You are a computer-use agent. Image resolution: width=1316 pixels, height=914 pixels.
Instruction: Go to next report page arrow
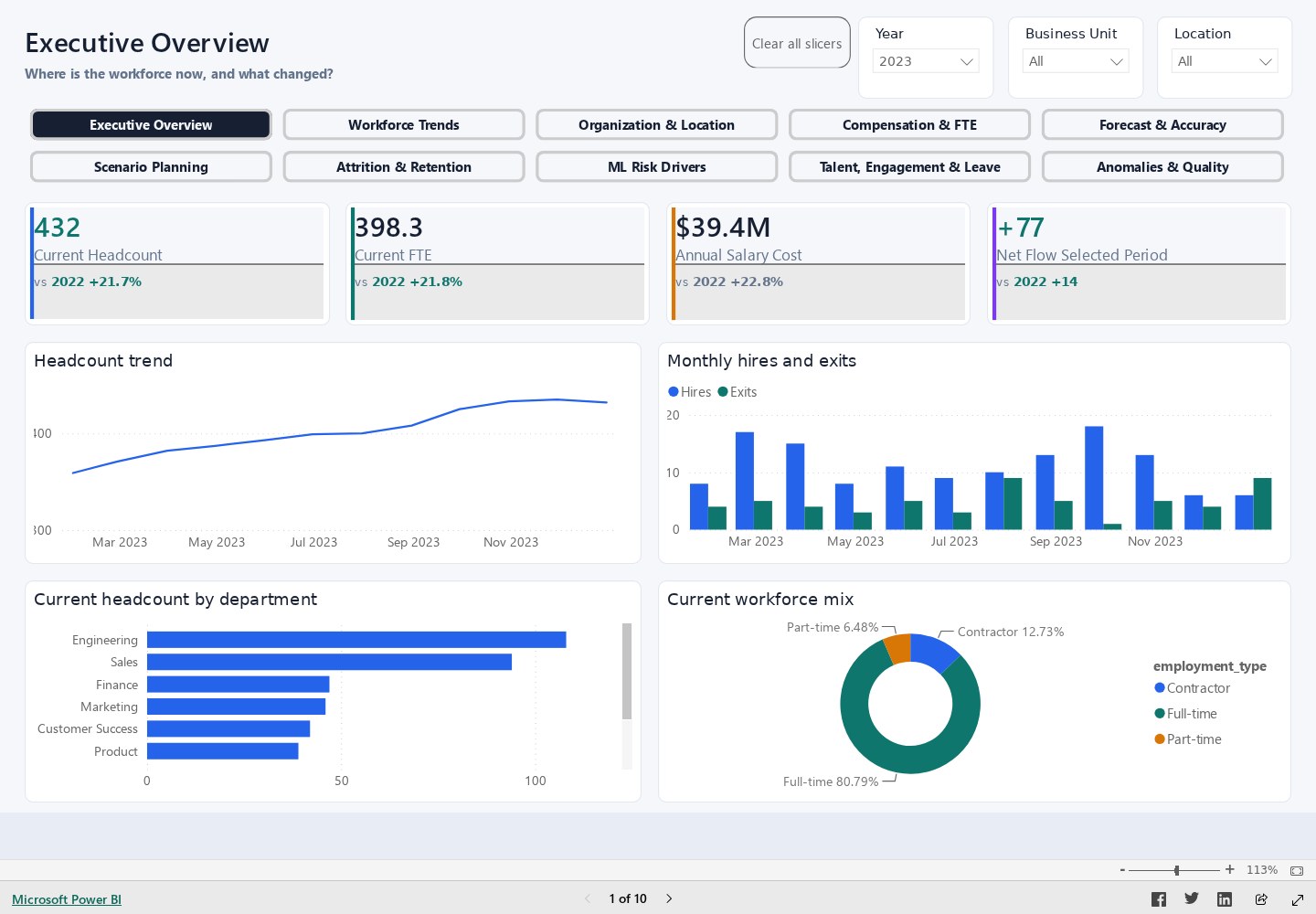[669, 898]
